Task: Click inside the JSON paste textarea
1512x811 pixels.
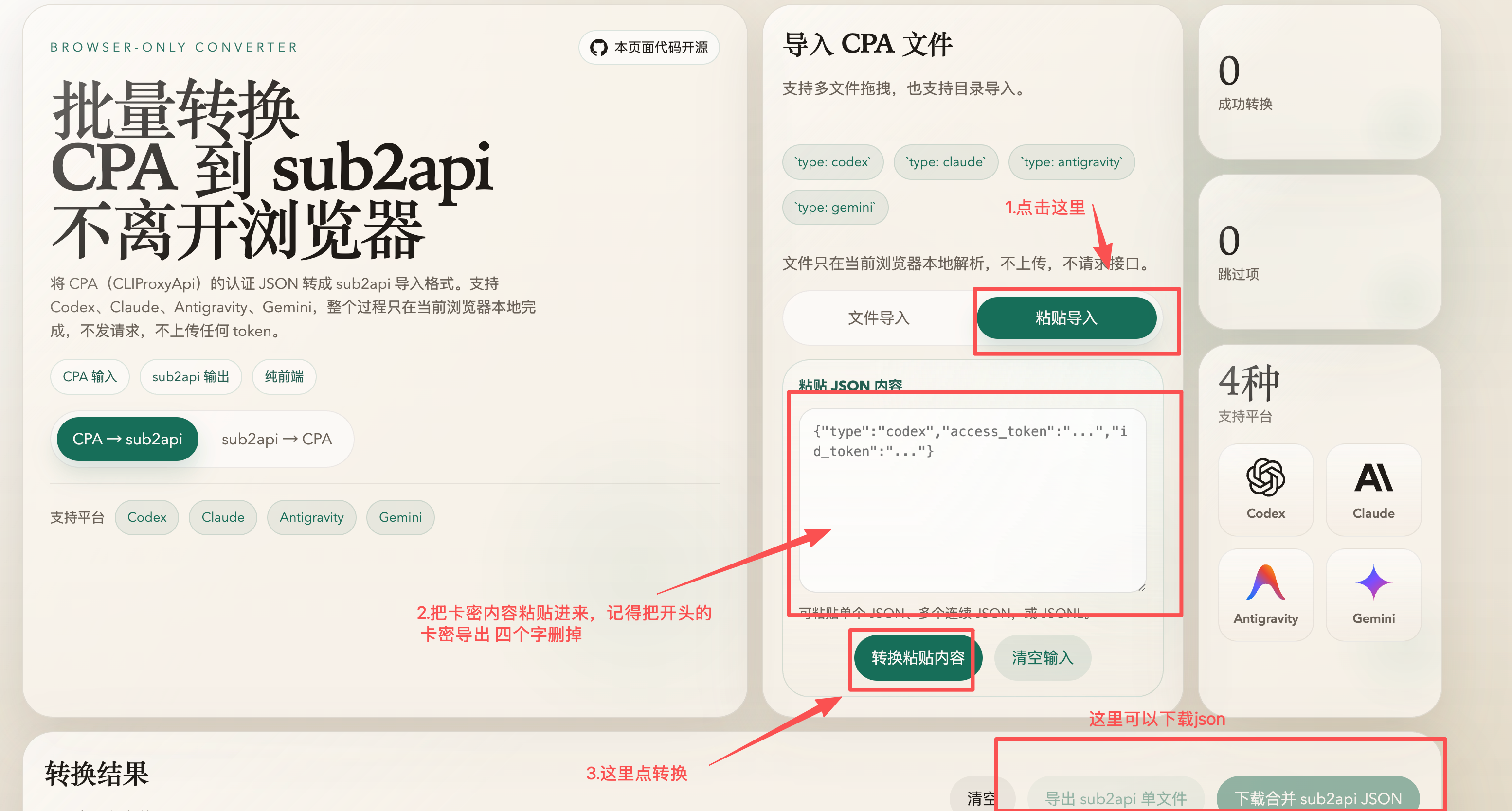Action: [972, 500]
